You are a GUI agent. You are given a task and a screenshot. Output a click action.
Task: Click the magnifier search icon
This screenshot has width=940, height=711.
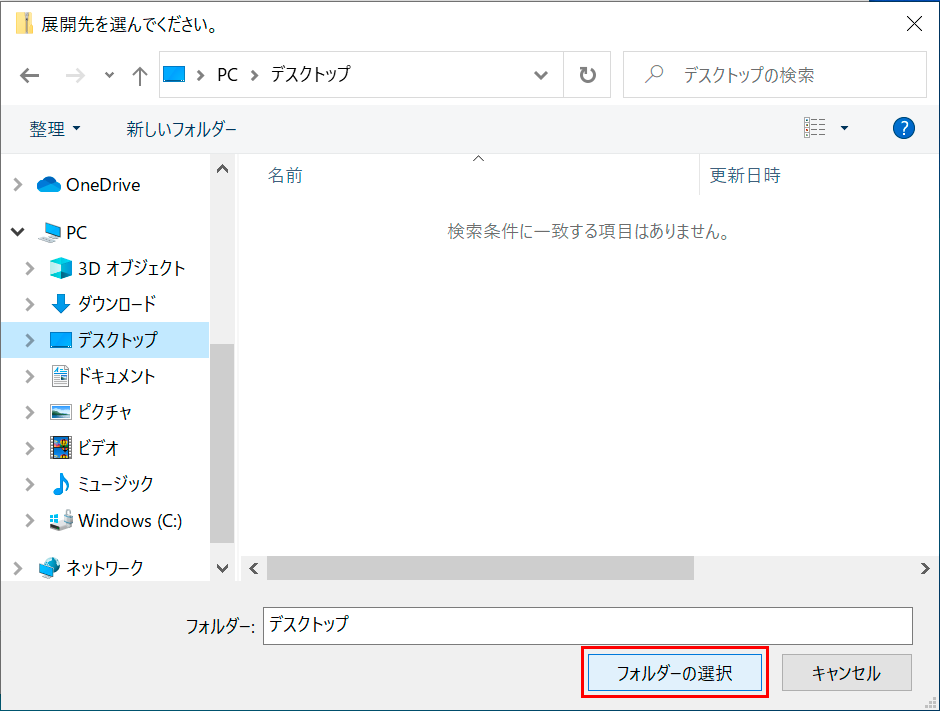[654, 74]
